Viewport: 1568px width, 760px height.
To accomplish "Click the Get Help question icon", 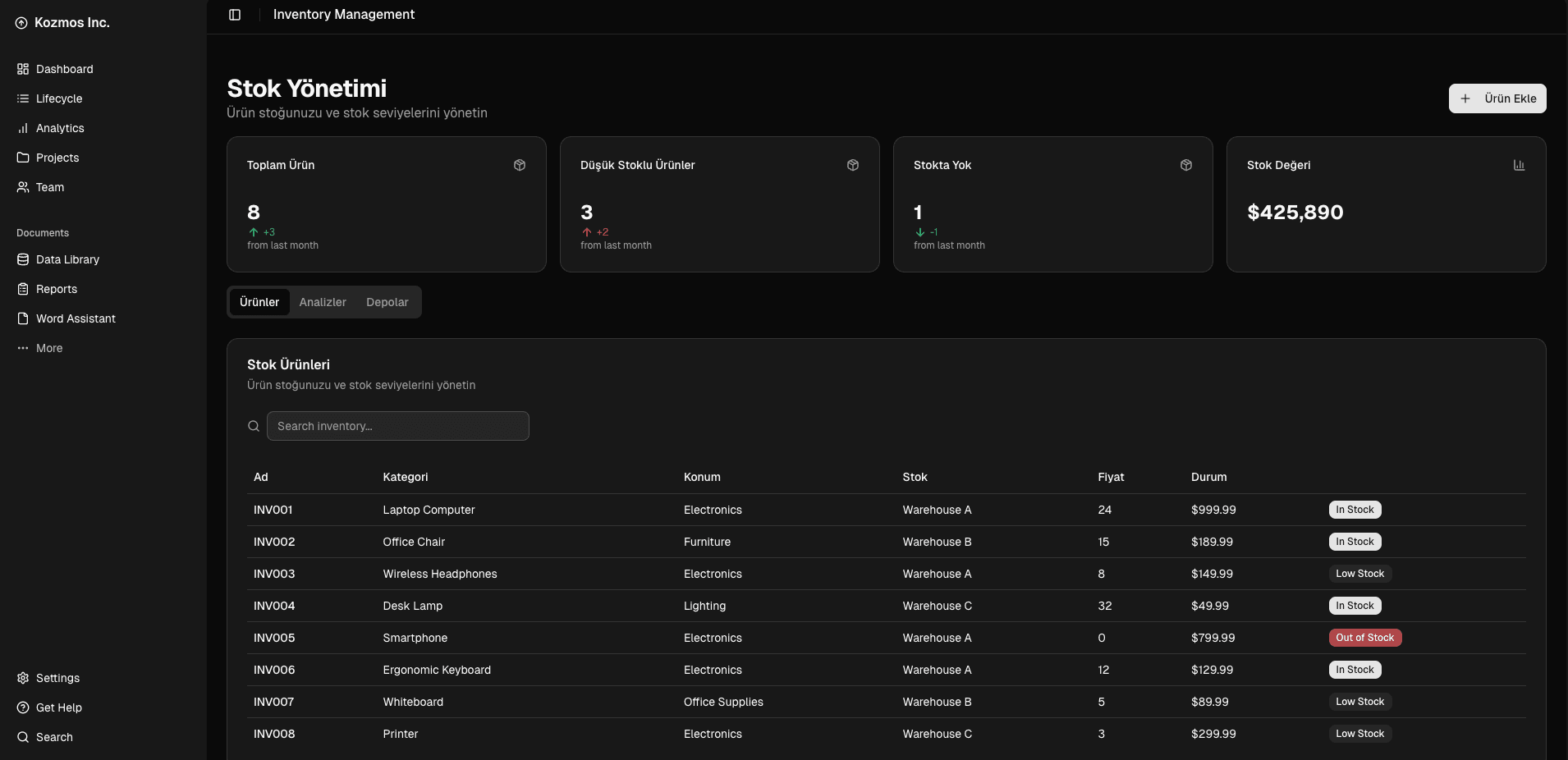I will click(23, 707).
